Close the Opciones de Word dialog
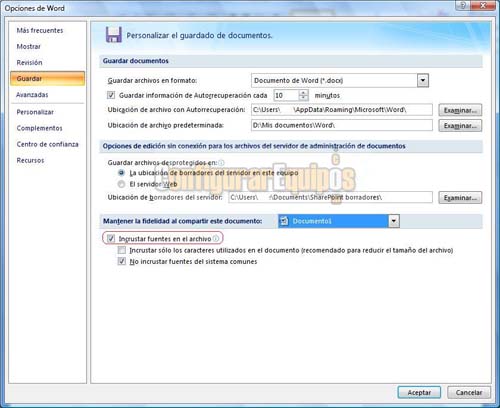The image size is (500, 408). [483, 5]
